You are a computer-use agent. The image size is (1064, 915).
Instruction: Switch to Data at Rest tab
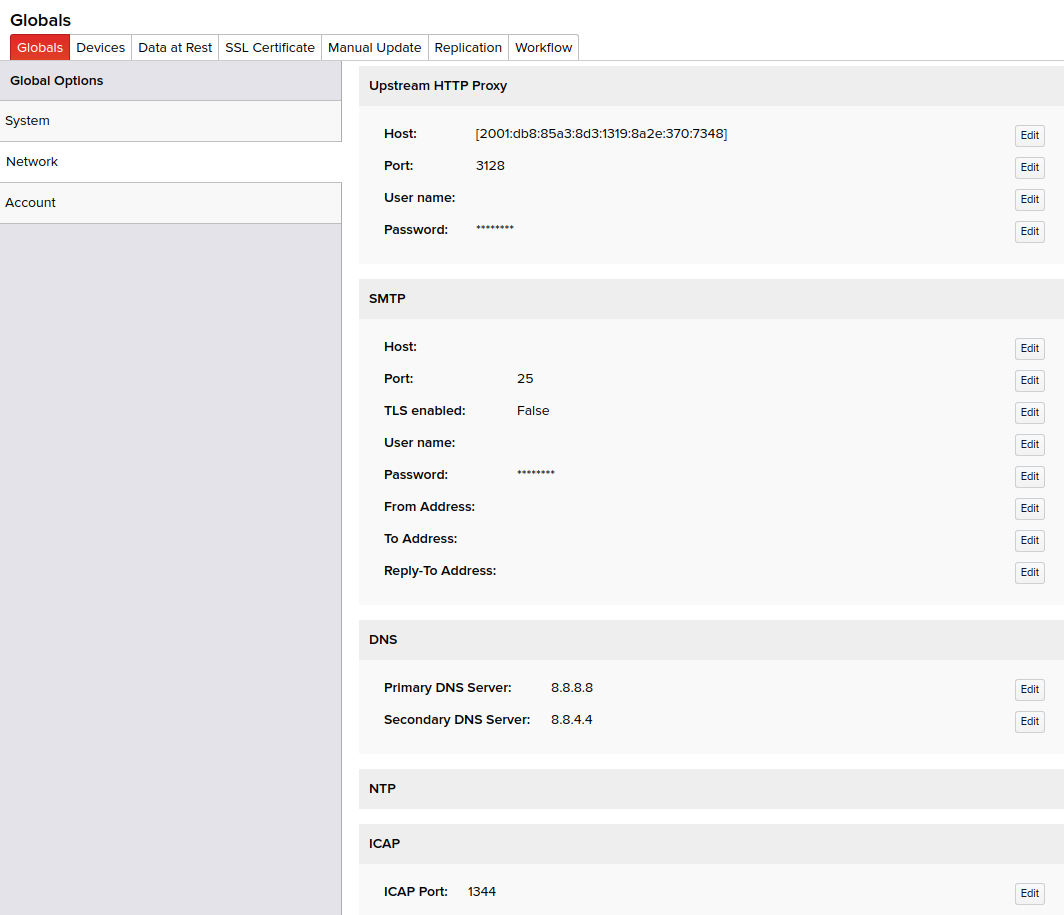point(175,48)
